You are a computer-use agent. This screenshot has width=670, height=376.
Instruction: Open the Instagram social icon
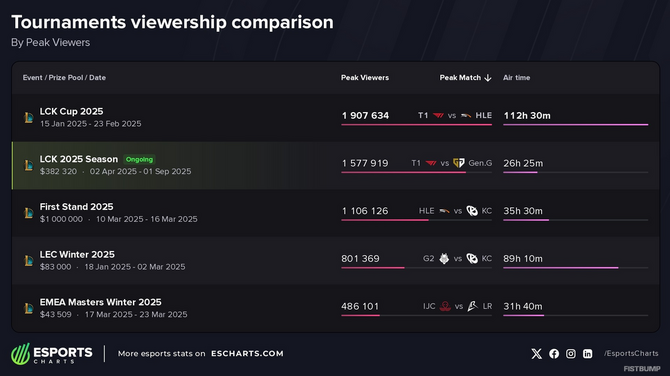point(571,354)
